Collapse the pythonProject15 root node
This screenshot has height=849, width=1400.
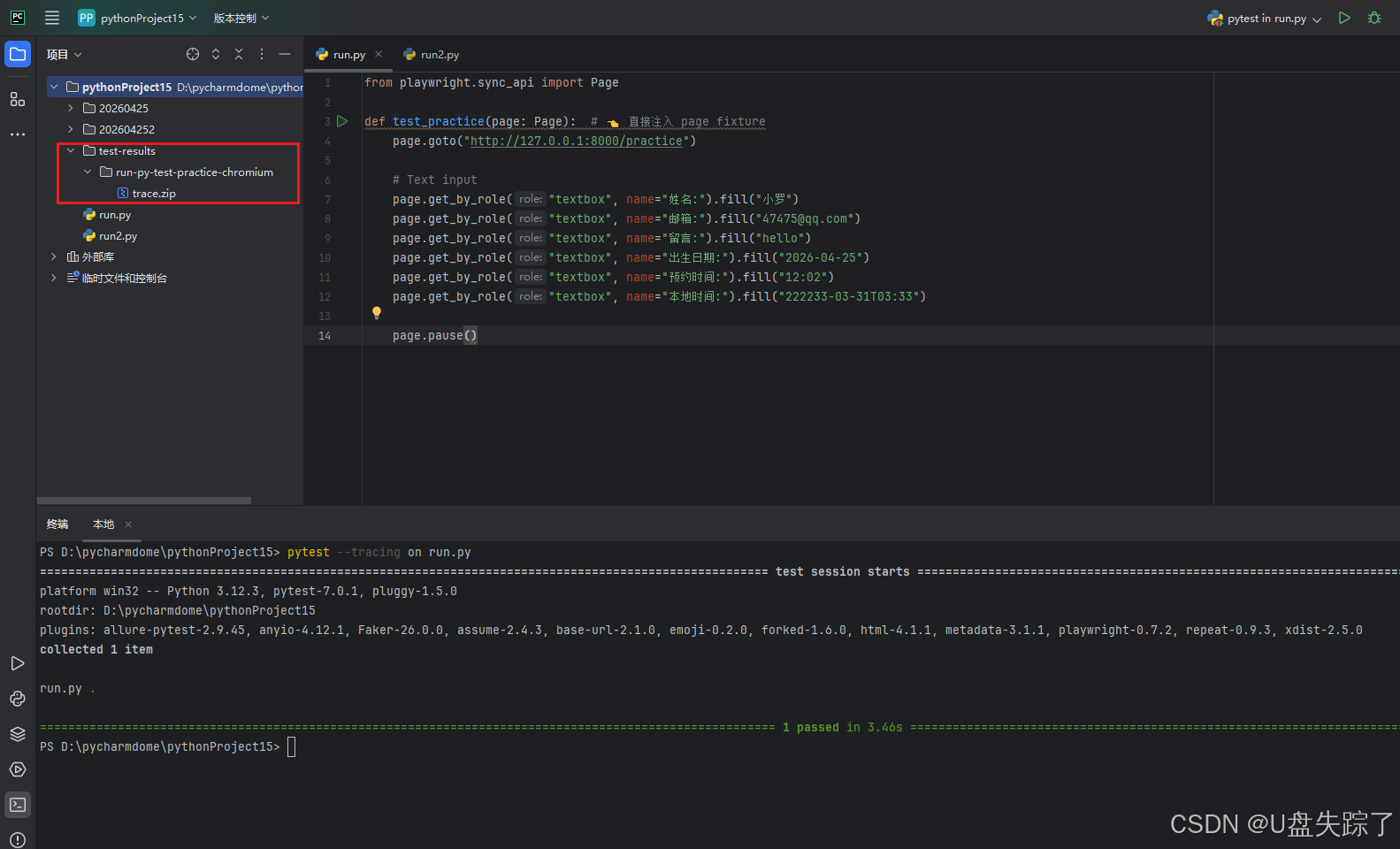(54, 87)
